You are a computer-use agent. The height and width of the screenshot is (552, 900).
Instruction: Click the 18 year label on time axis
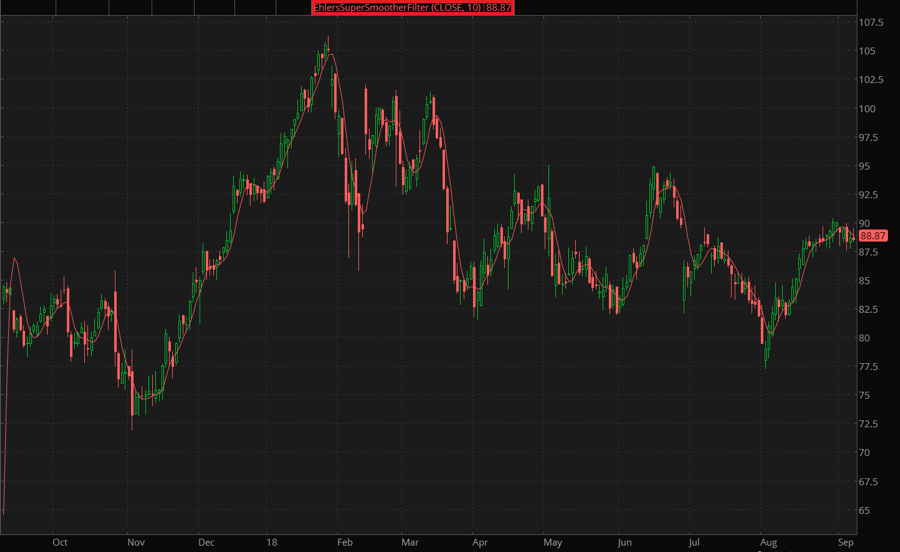coord(271,542)
